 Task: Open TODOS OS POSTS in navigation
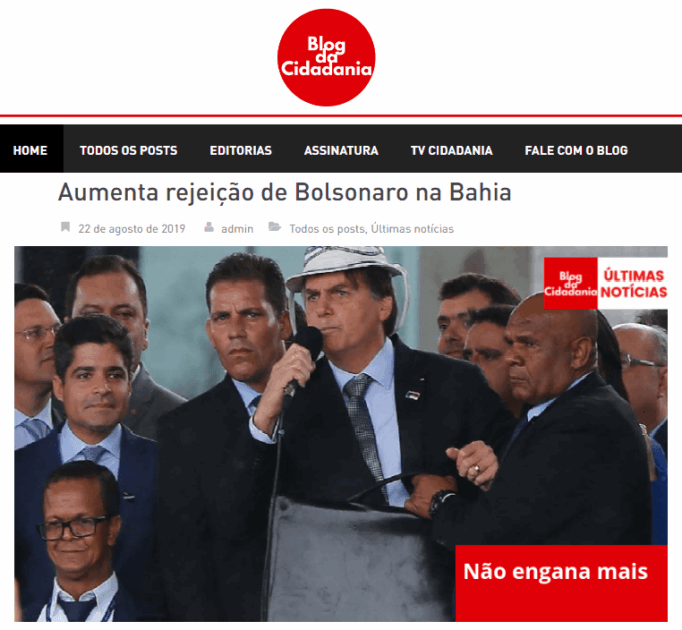128,151
